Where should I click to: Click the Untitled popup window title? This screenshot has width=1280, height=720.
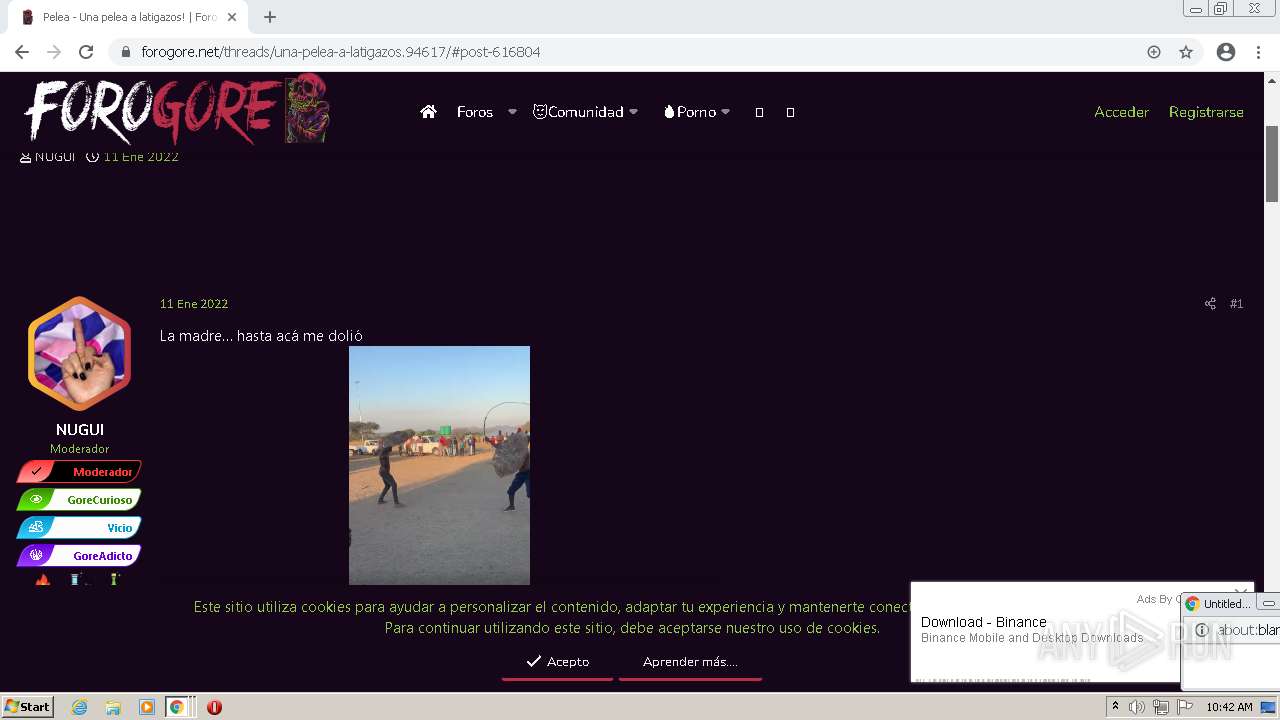tap(1226, 604)
